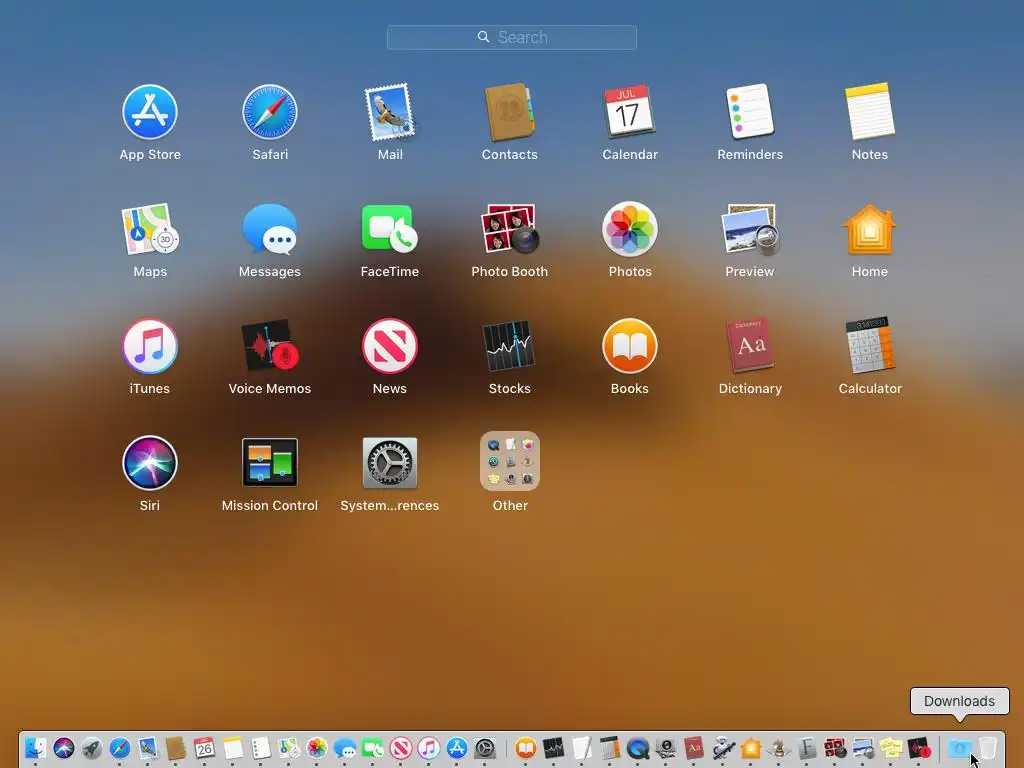Open System Preferences gear in Dock
Viewport: 1024px width, 768px height.
click(x=485, y=748)
